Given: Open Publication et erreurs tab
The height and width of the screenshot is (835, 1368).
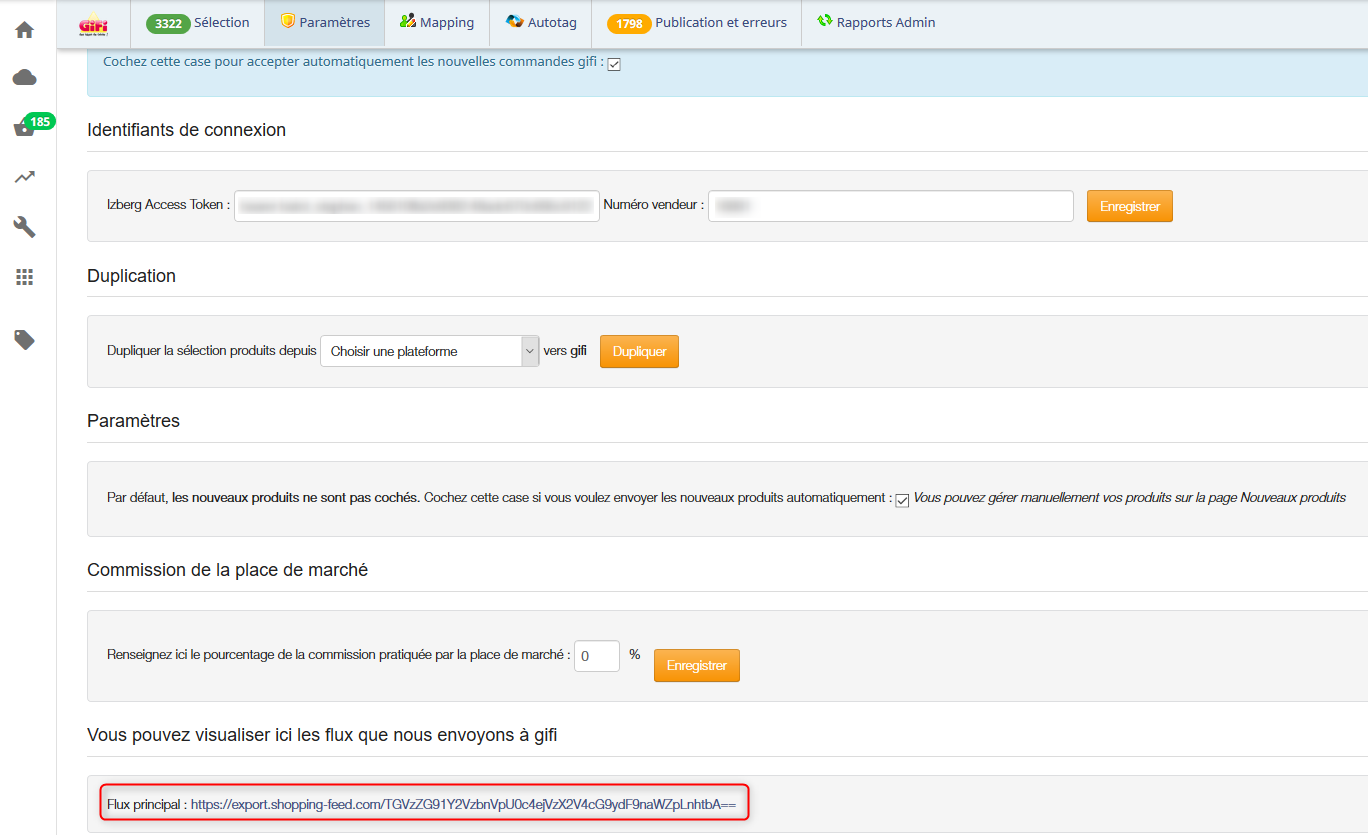Looking at the screenshot, I should (697, 23).
